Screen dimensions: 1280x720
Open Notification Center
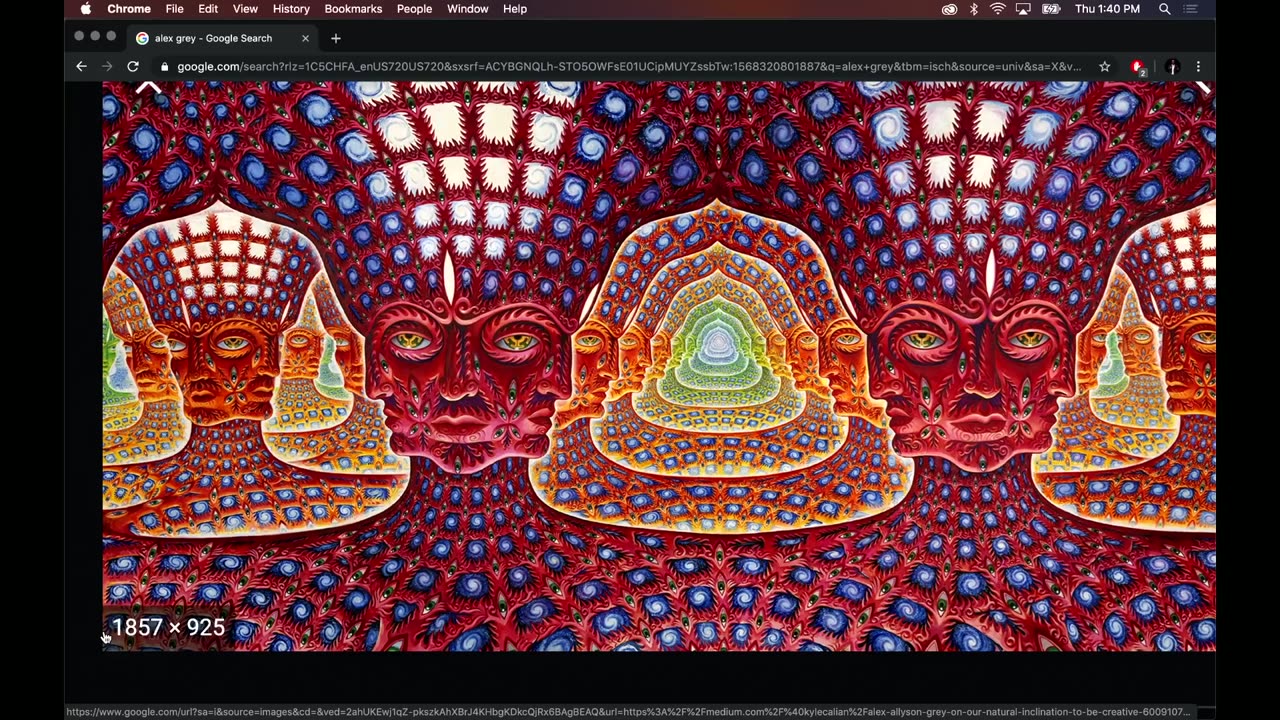[1190, 9]
